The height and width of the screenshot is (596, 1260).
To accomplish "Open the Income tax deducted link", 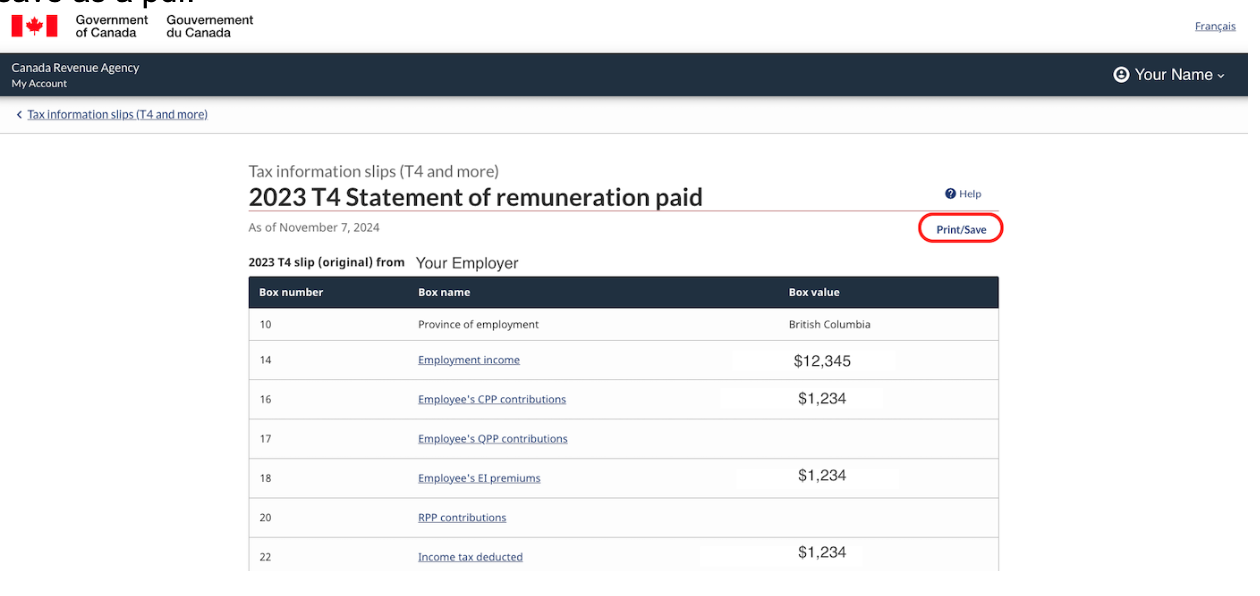I will (470, 557).
